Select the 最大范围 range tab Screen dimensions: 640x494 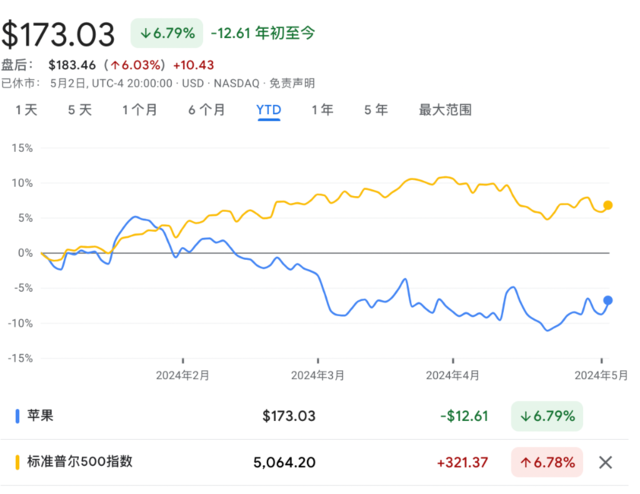click(x=445, y=110)
